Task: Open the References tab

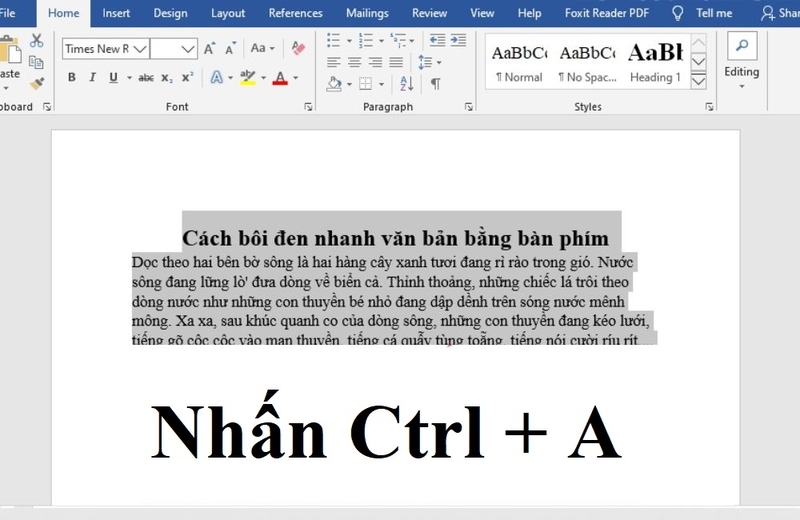Action: [x=295, y=13]
